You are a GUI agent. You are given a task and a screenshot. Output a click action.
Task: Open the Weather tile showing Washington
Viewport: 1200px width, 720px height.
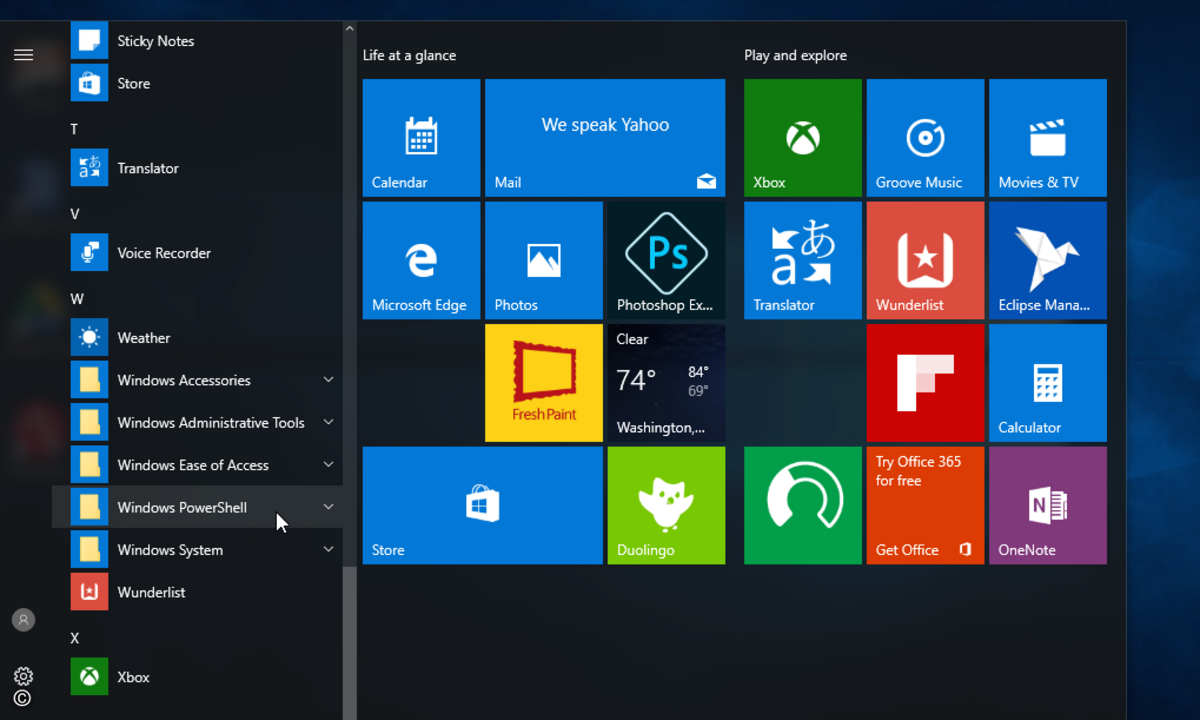coord(666,383)
